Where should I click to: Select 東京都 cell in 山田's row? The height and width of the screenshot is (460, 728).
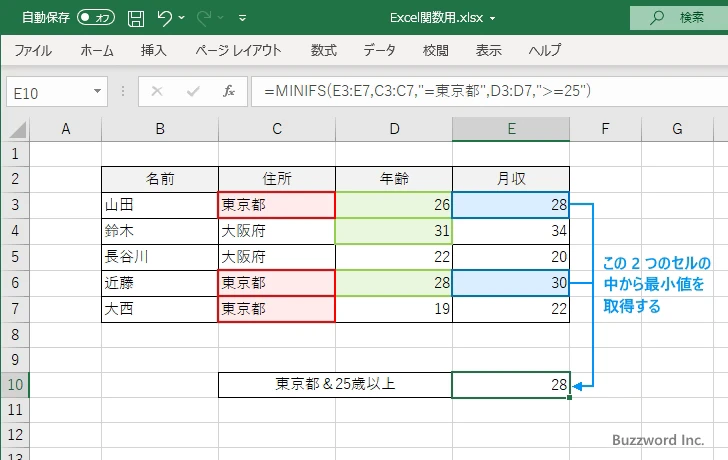click(277, 205)
